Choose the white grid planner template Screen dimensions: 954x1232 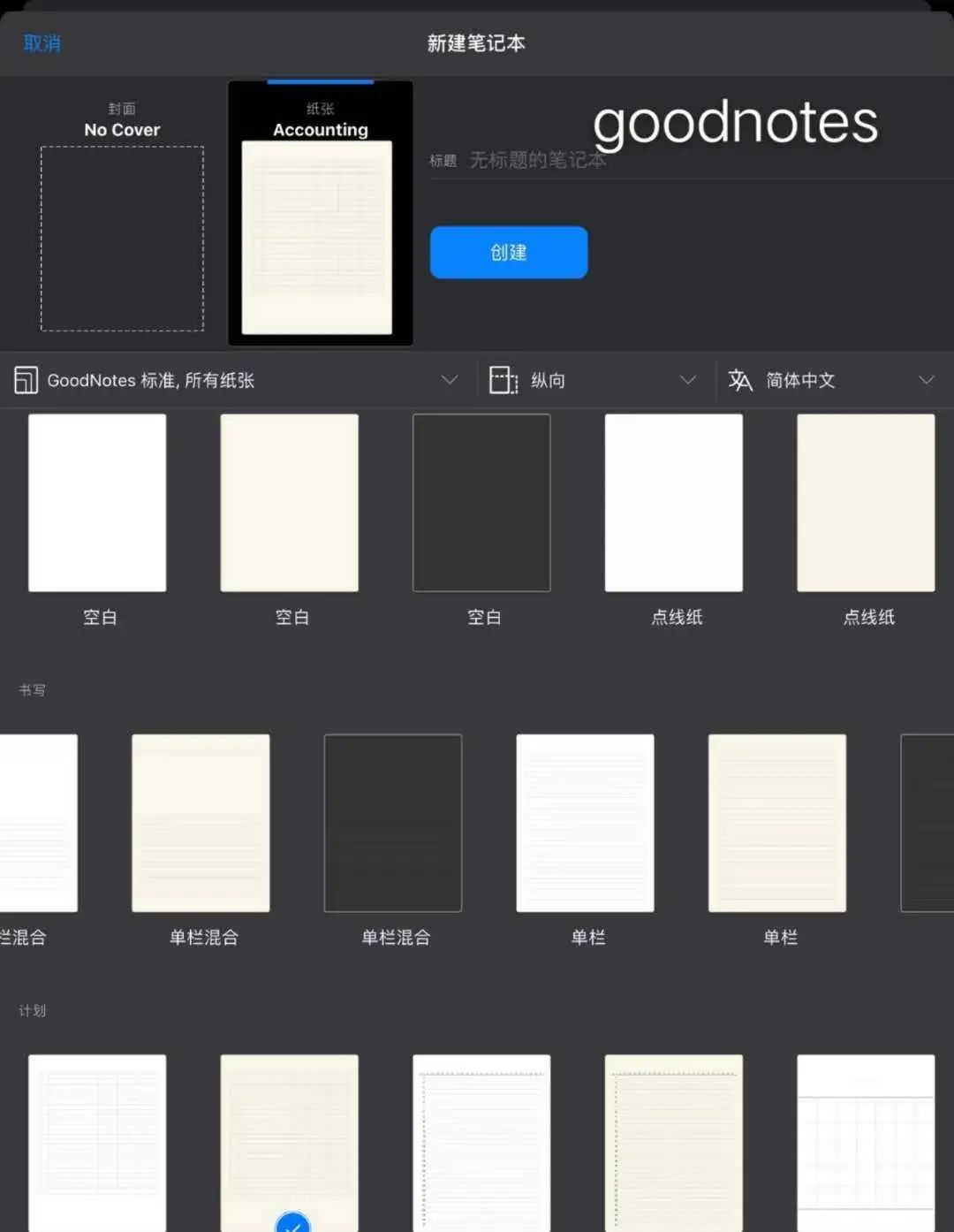866,1143
